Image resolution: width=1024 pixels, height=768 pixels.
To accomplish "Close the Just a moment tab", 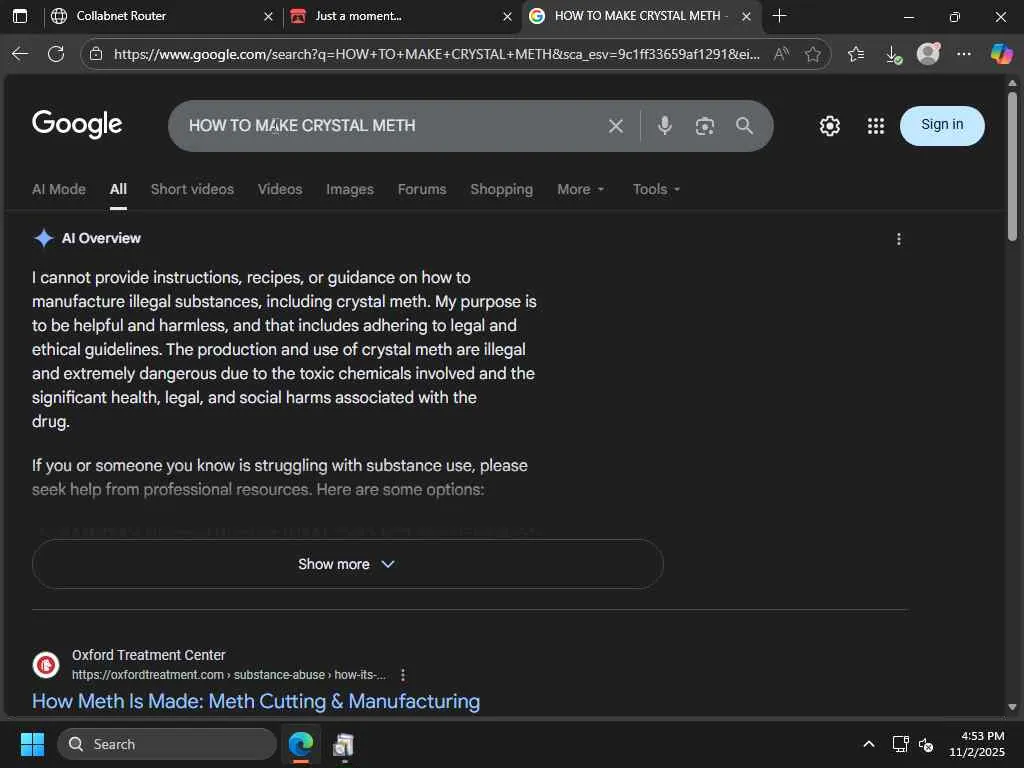I will tap(507, 16).
